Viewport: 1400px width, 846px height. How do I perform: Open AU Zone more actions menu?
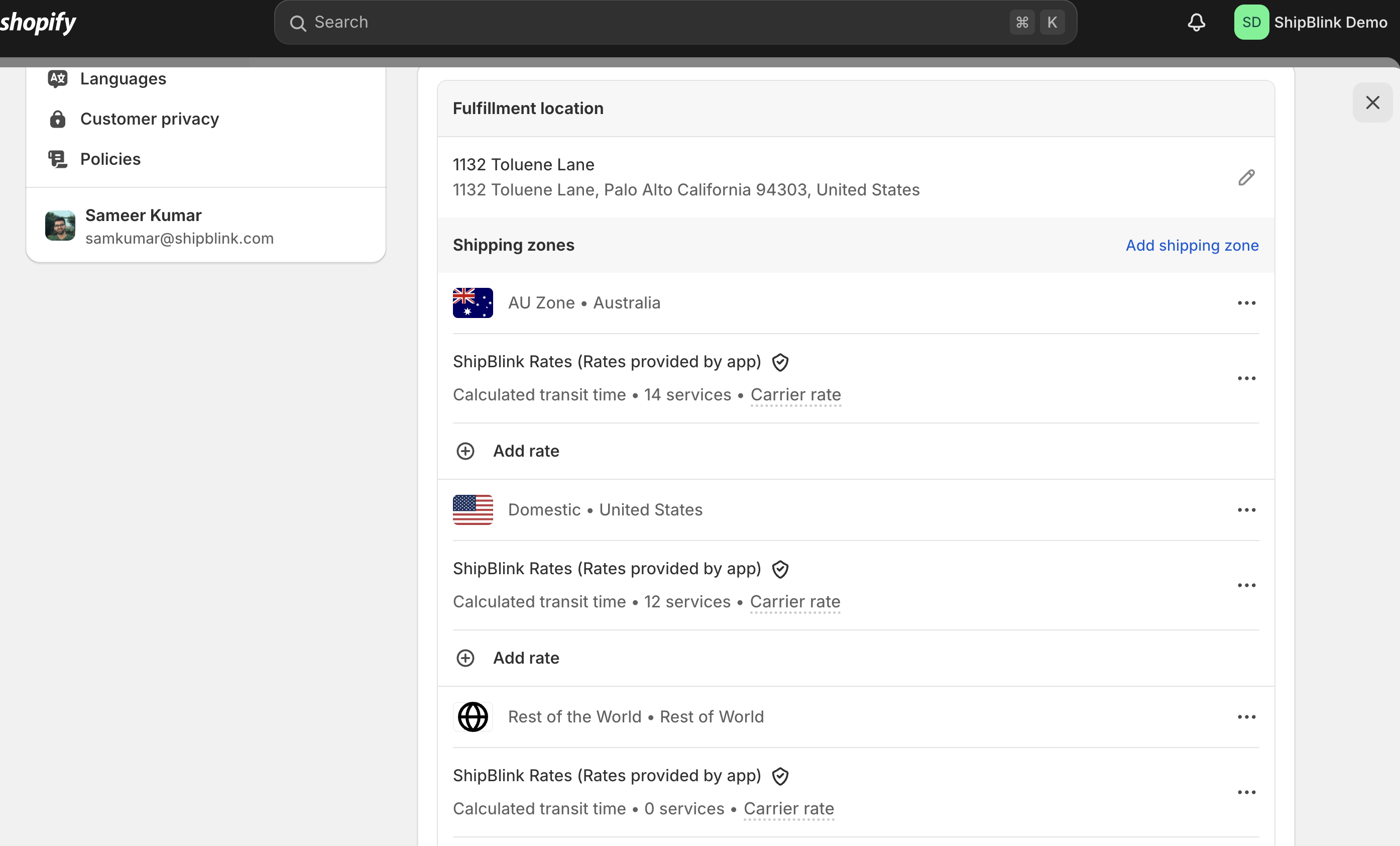[x=1246, y=303]
